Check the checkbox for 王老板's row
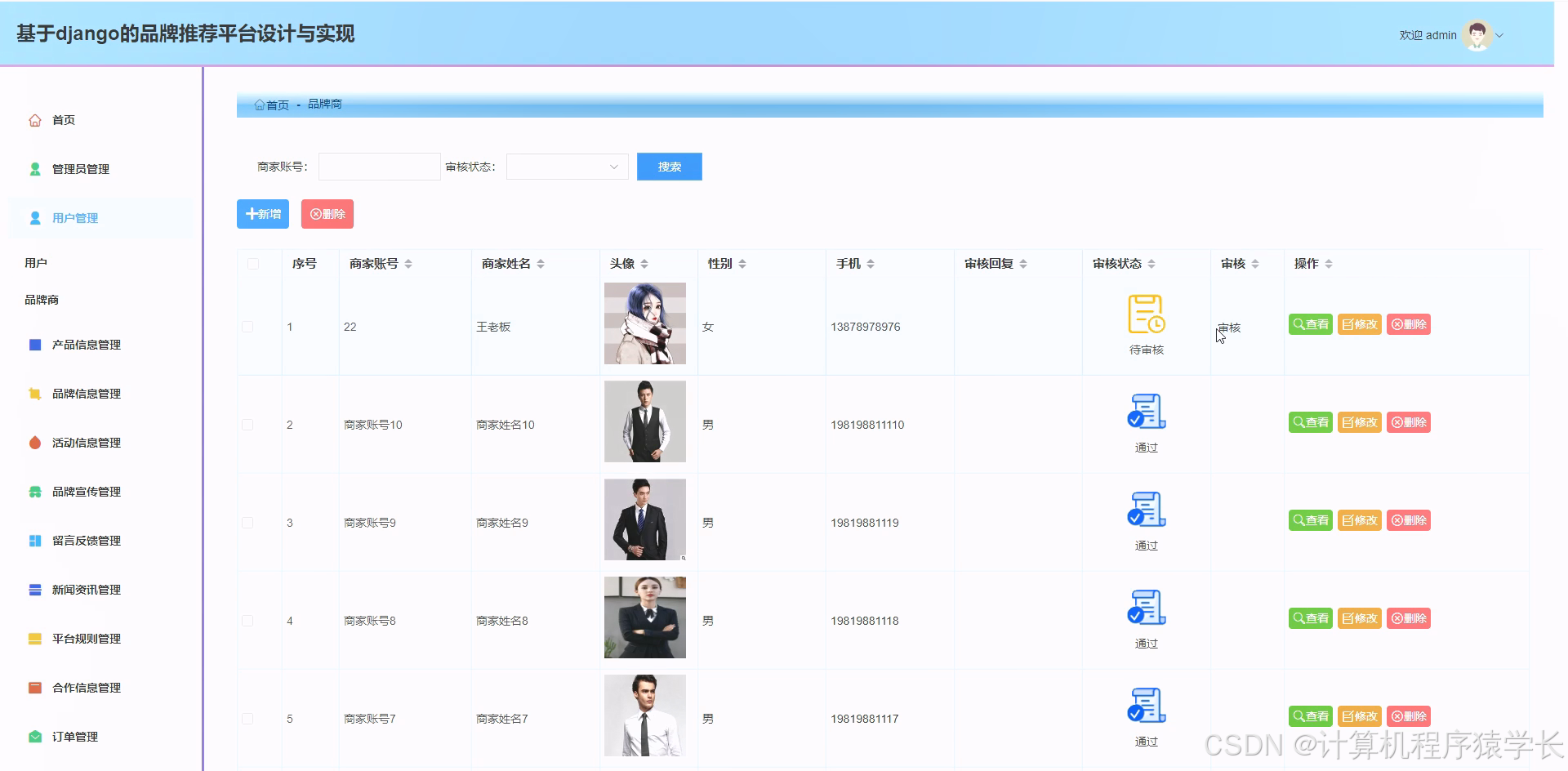This screenshot has height=771, width=1568. point(248,326)
